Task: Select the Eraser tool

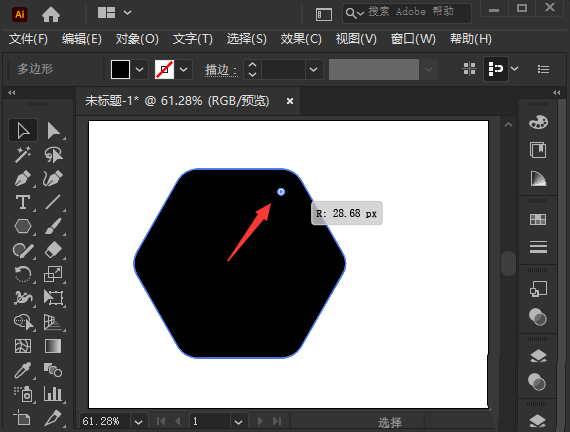Action: click(x=53, y=250)
